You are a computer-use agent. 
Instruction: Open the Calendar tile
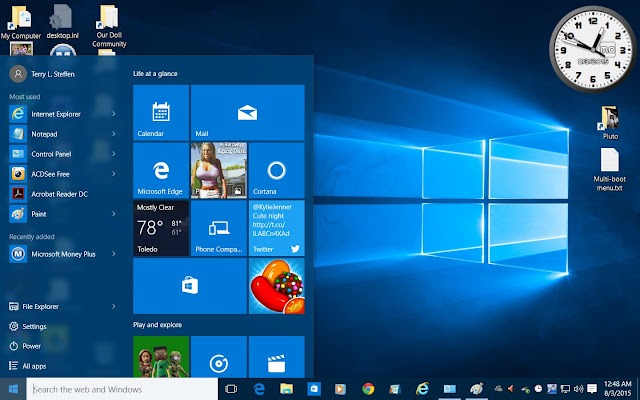161,113
